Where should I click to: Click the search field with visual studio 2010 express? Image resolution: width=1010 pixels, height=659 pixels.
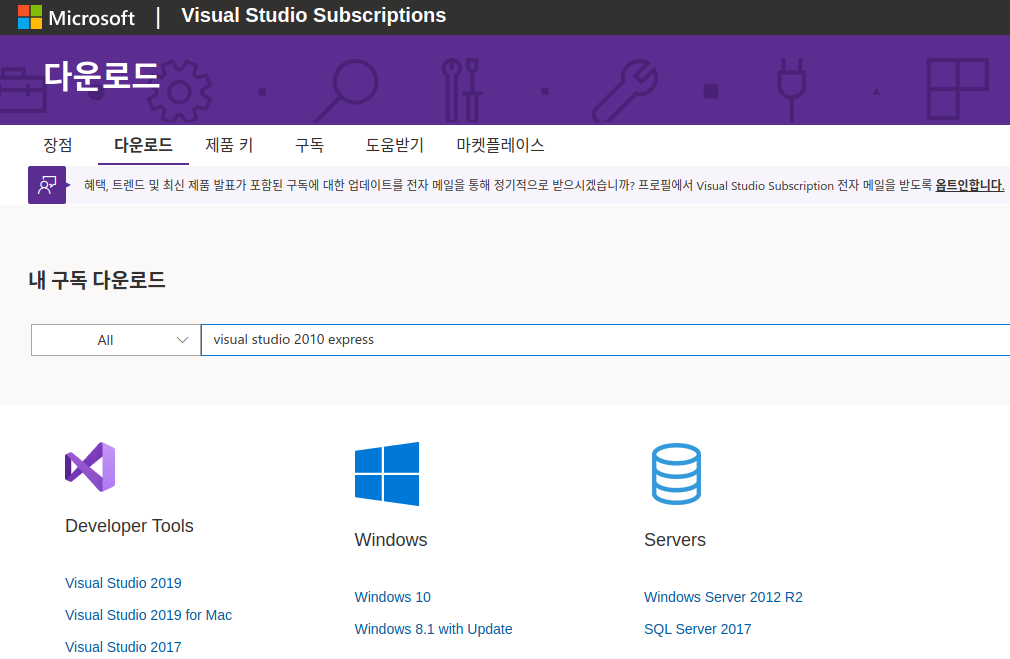point(605,340)
